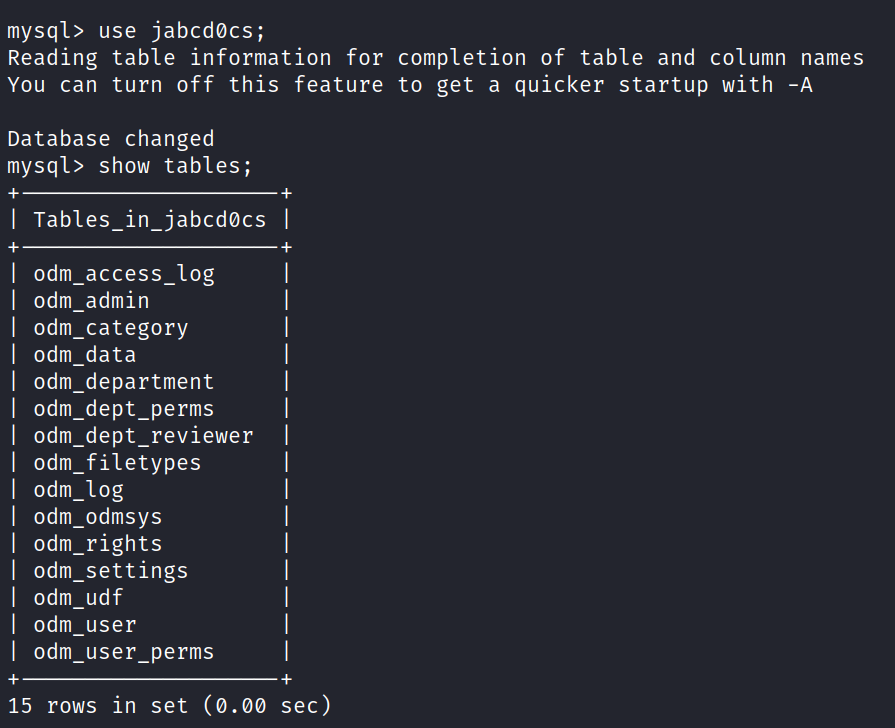The width and height of the screenshot is (895, 728).
Task: Click the odm_dept_perms entry
Action: pyautogui.click(x=124, y=409)
